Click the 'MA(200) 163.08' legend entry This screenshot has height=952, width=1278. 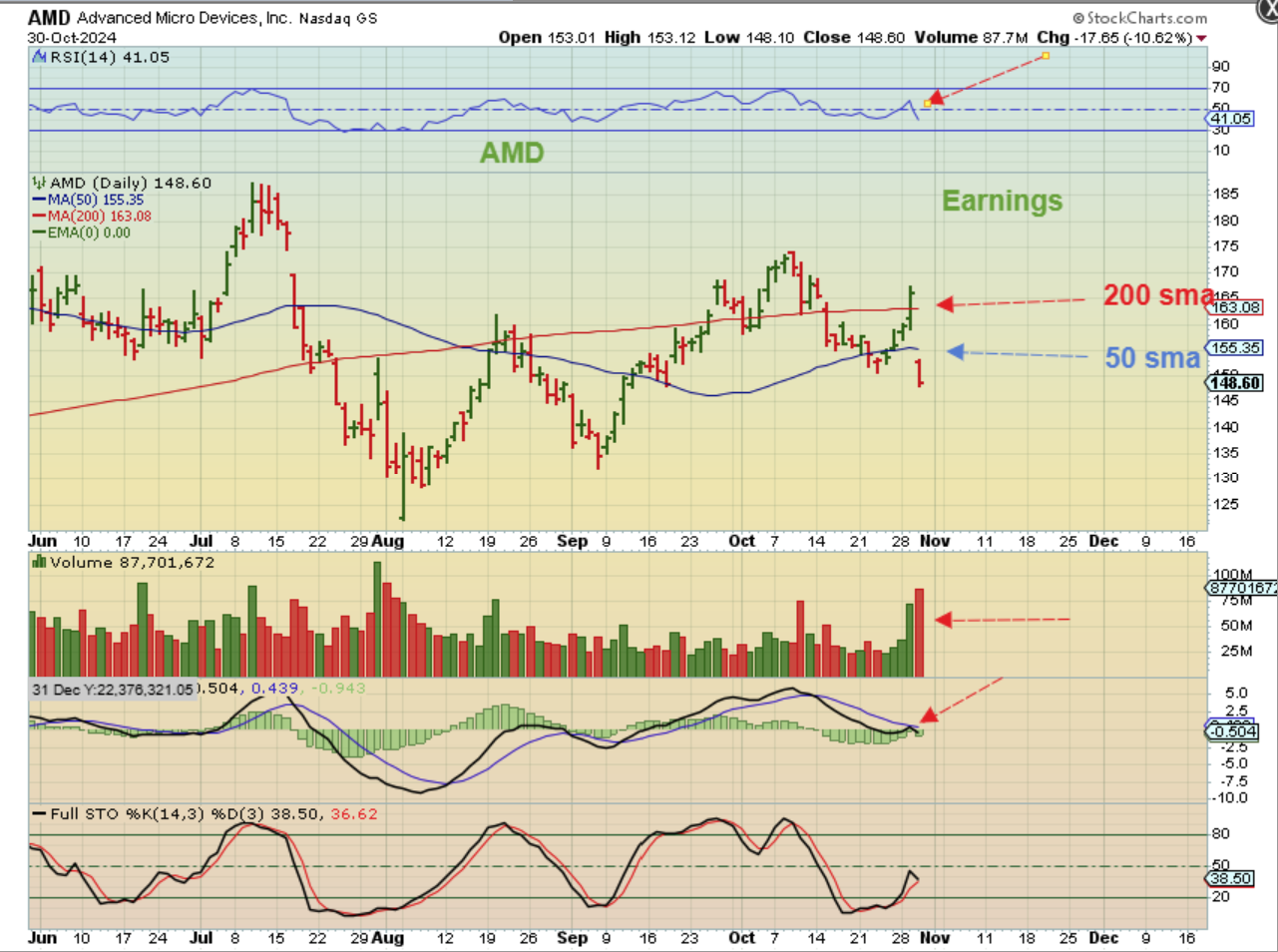(100, 216)
